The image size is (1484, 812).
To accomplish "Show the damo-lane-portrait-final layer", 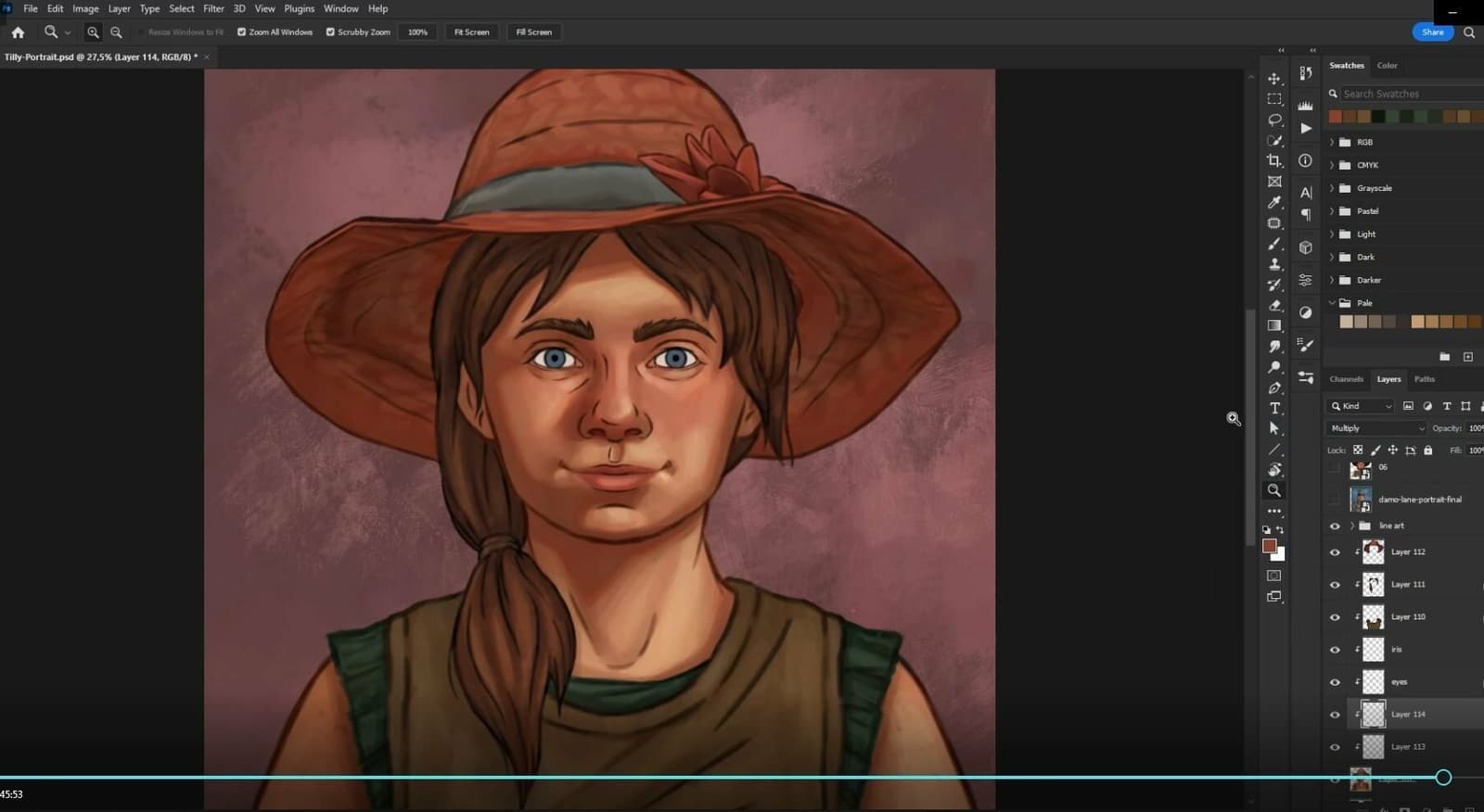I will (1335, 500).
